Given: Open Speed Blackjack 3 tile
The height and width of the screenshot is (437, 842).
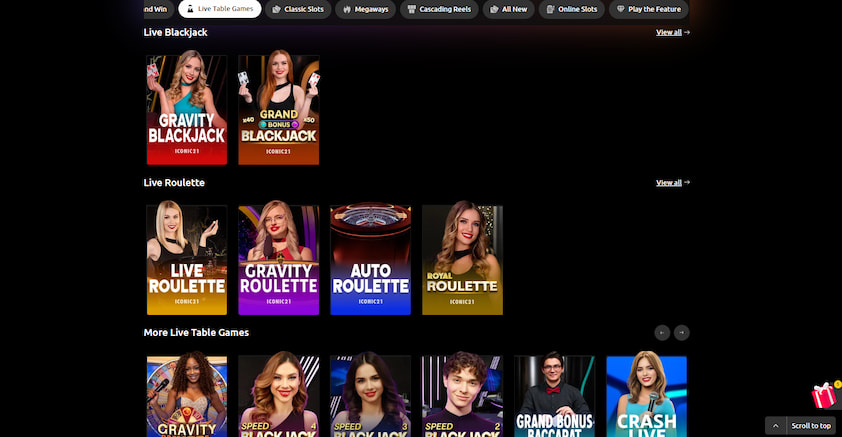Looking at the screenshot, I should [371, 396].
